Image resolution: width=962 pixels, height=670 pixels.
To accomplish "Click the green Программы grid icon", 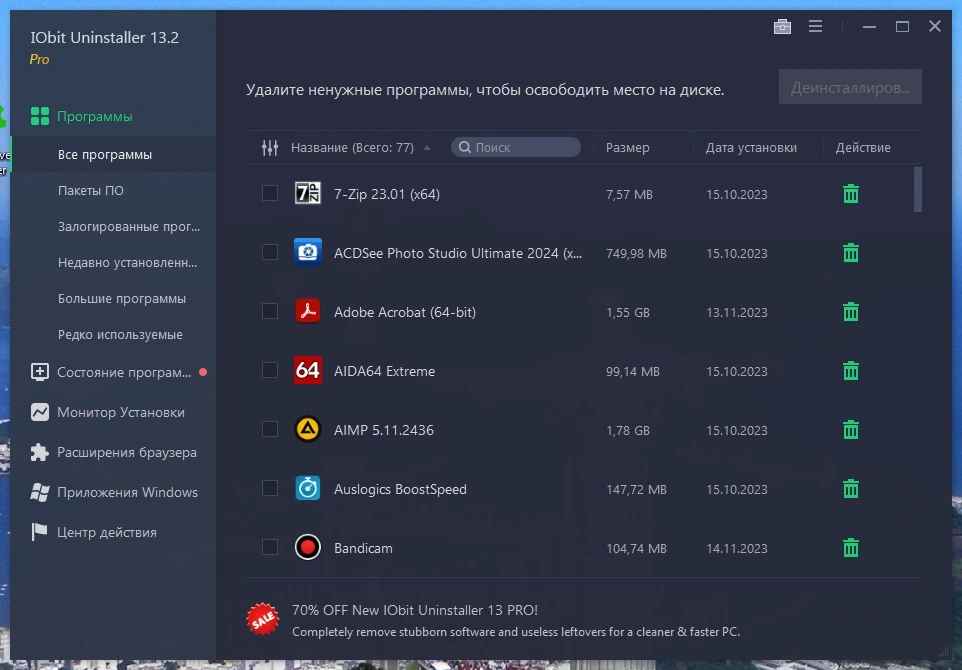I will [40, 116].
